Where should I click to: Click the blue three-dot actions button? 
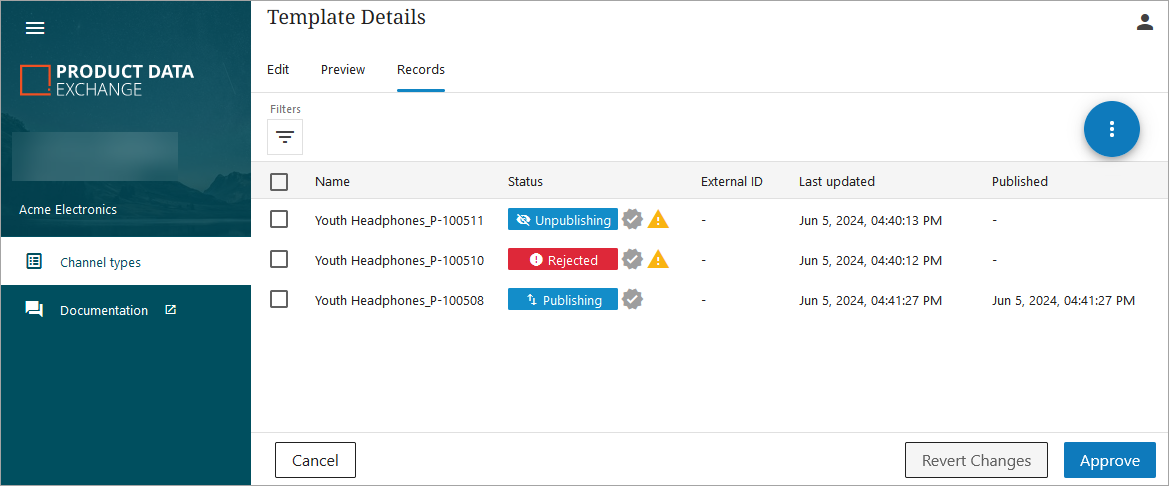pos(1111,129)
